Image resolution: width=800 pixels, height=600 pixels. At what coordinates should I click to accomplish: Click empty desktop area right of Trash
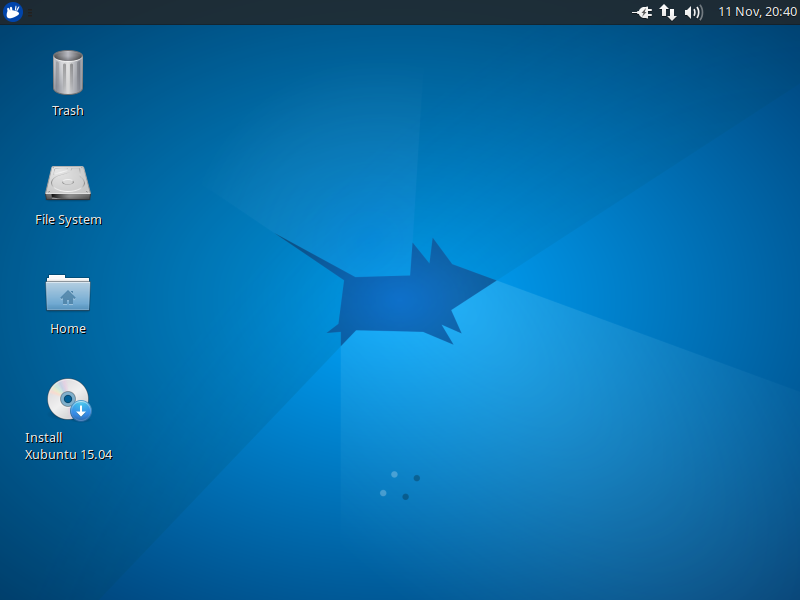tap(250, 80)
